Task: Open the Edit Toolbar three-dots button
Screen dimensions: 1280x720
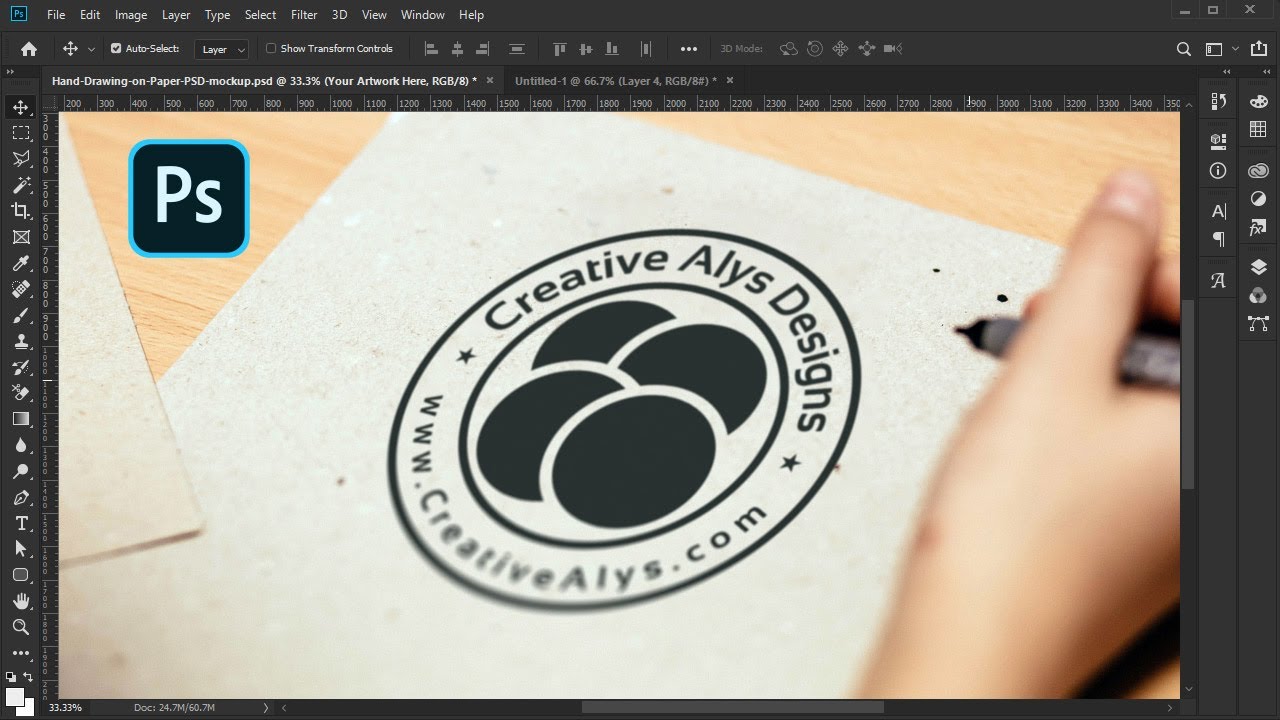Action: coord(20,653)
